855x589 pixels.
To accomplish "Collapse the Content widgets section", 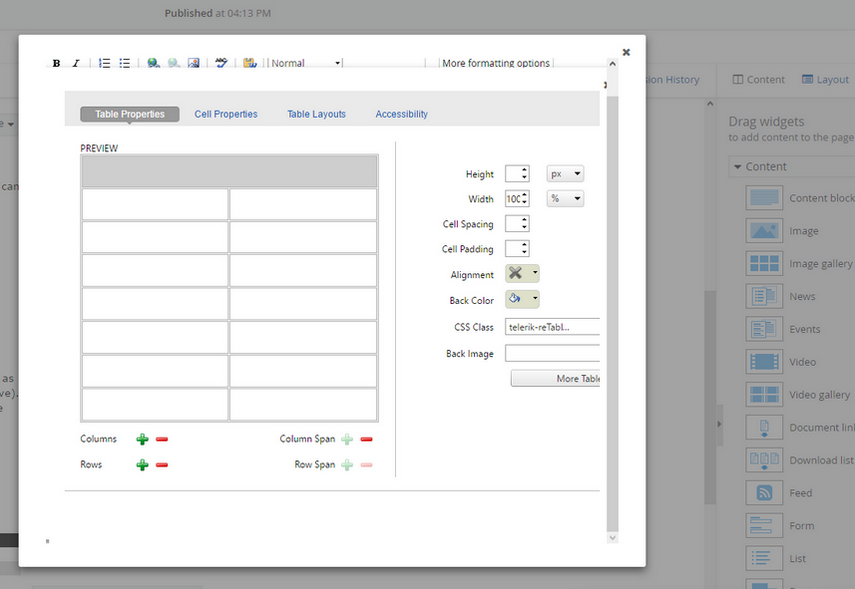I will [738, 166].
